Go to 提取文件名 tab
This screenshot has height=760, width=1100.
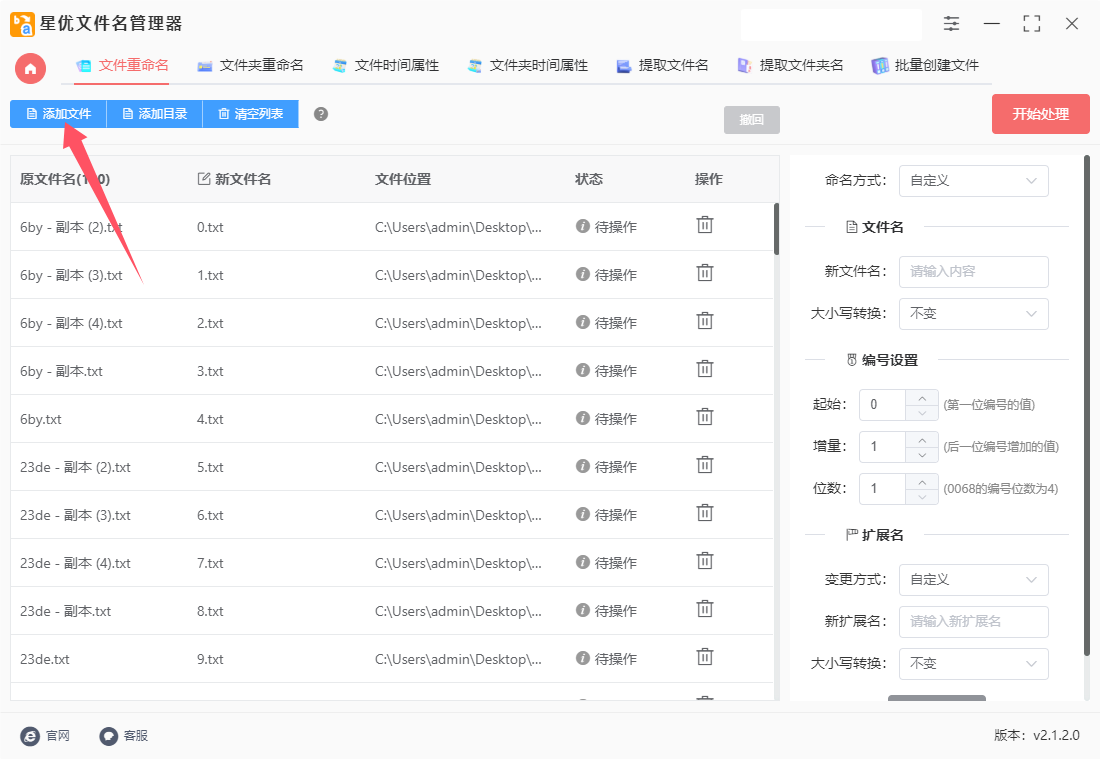pyautogui.click(x=662, y=66)
